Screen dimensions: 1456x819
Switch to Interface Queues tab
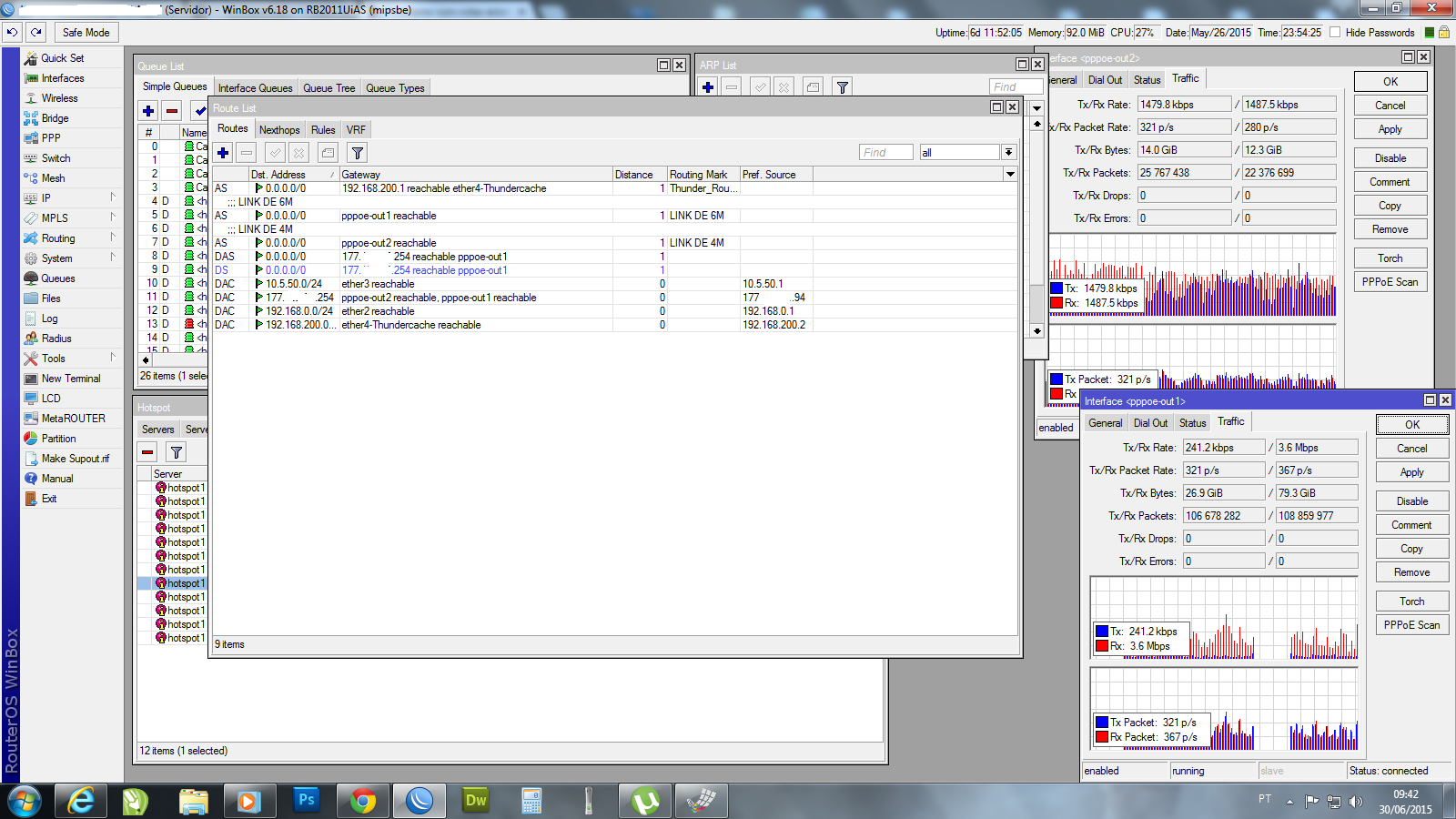[x=255, y=88]
